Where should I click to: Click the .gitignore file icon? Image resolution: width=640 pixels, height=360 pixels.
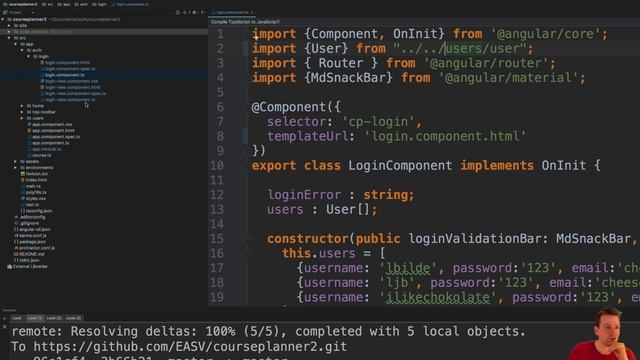tap(16, 223)
